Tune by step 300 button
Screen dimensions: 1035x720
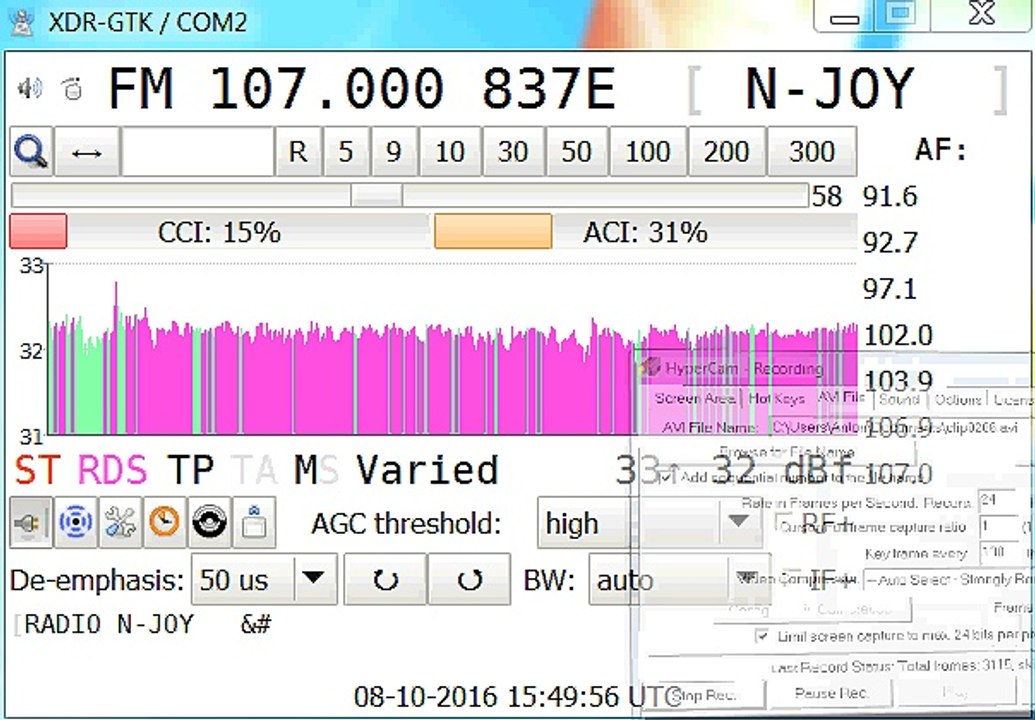[x=812, y=152]
